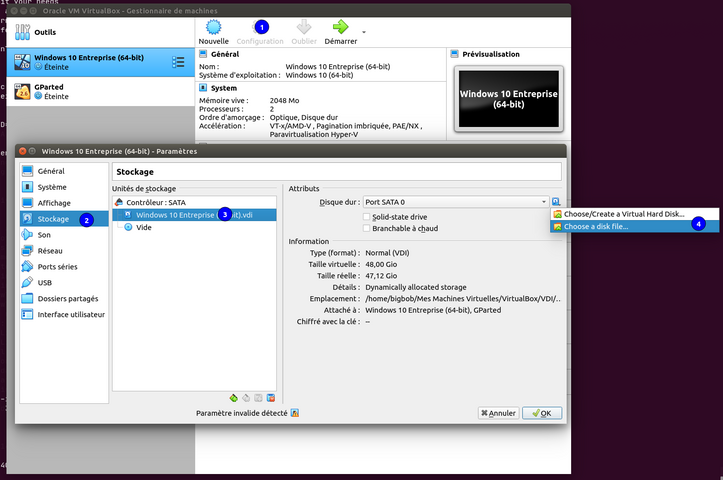The height and width of the screenshot is (480, 723).
Task: Click the /home/bigbob emplacement path text
Action: pyautogui.click(x=463, y=299)
